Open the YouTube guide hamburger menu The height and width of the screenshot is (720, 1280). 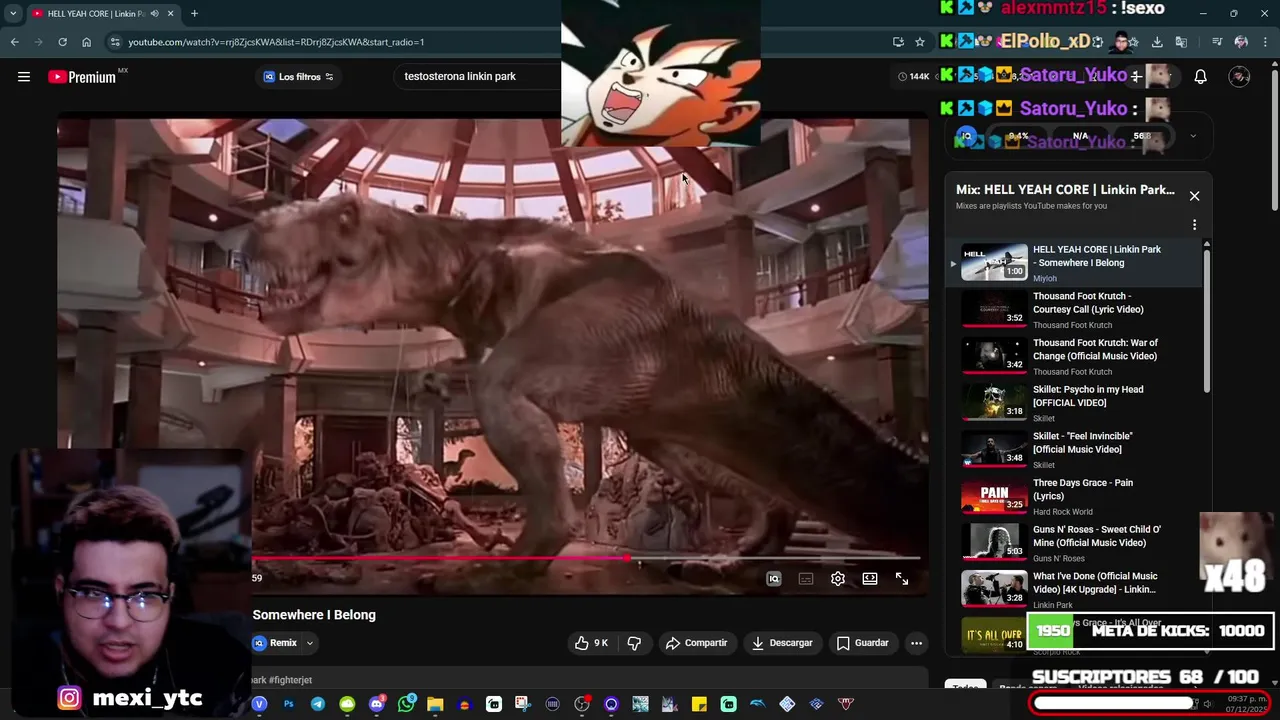tap(24, 76)
